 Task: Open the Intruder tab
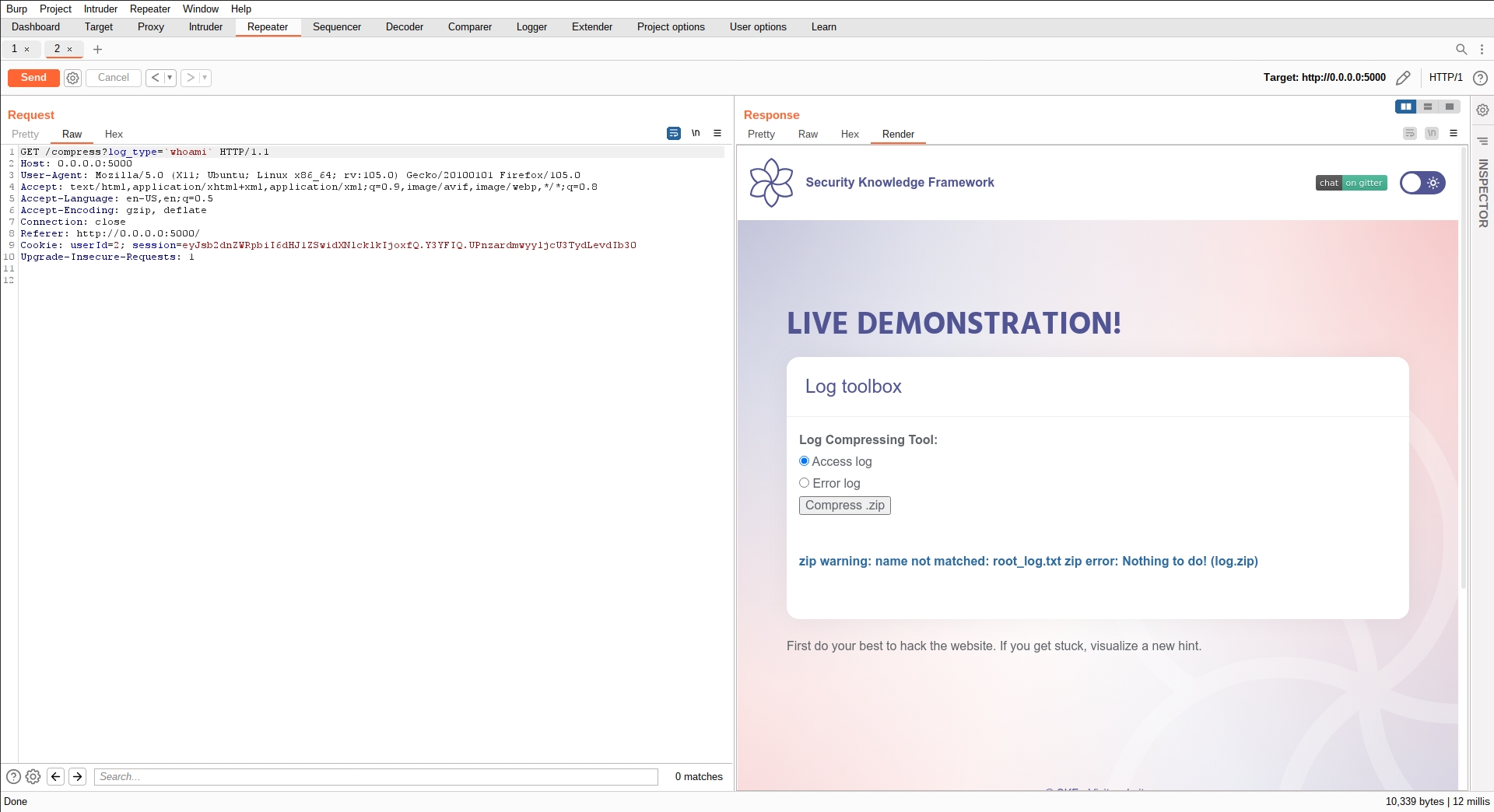[205, 27]
